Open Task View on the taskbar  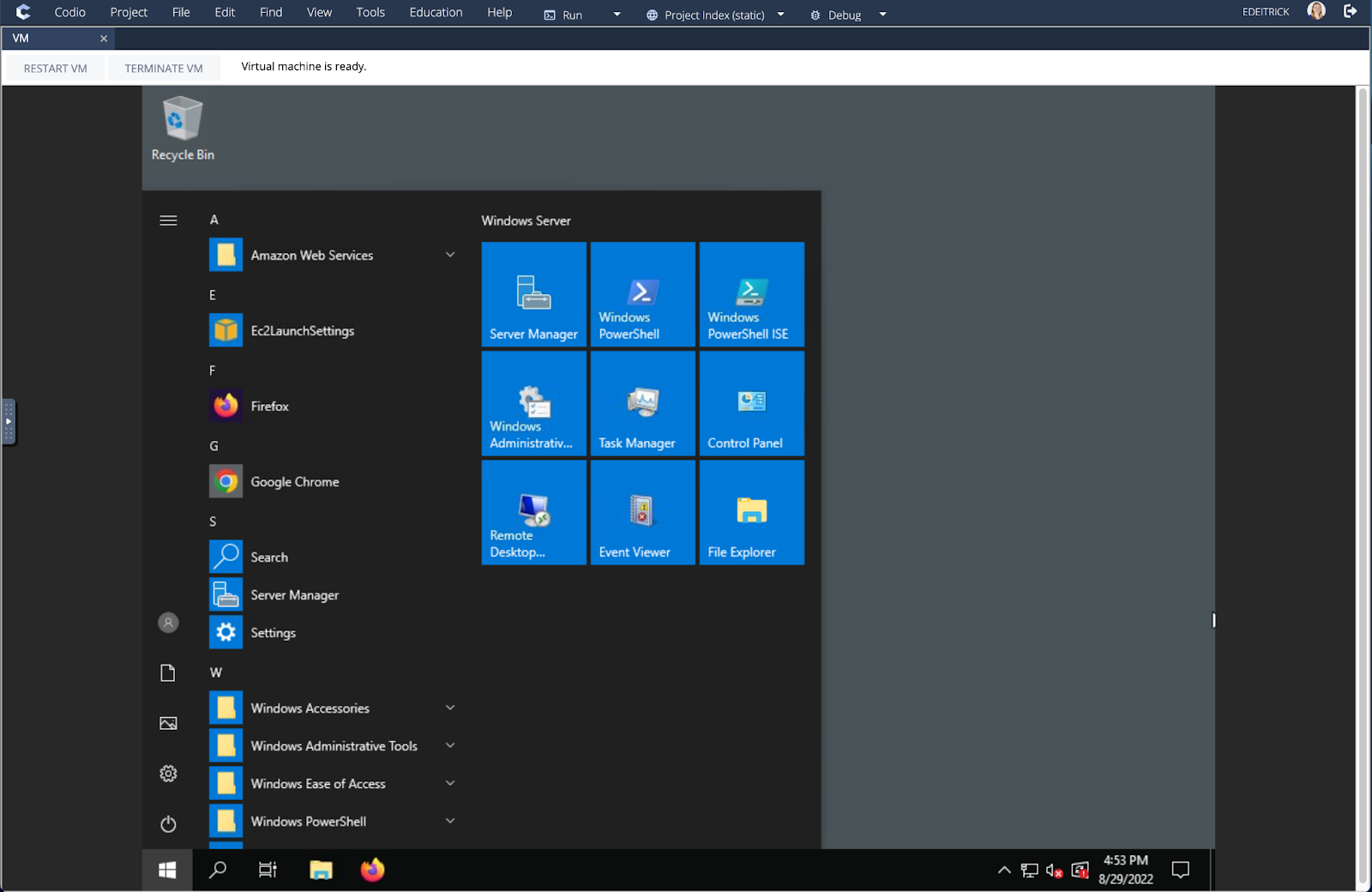pos(268,870)
